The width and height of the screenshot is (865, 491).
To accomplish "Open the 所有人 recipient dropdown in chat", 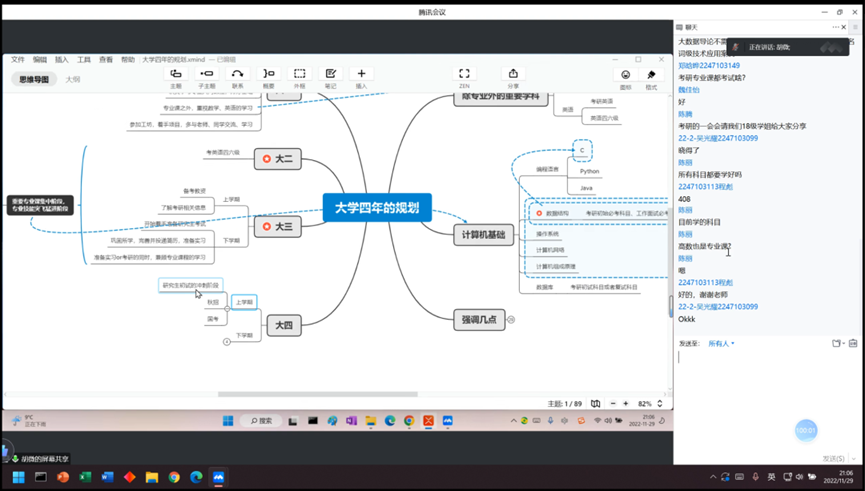I will tap(721, 344).
